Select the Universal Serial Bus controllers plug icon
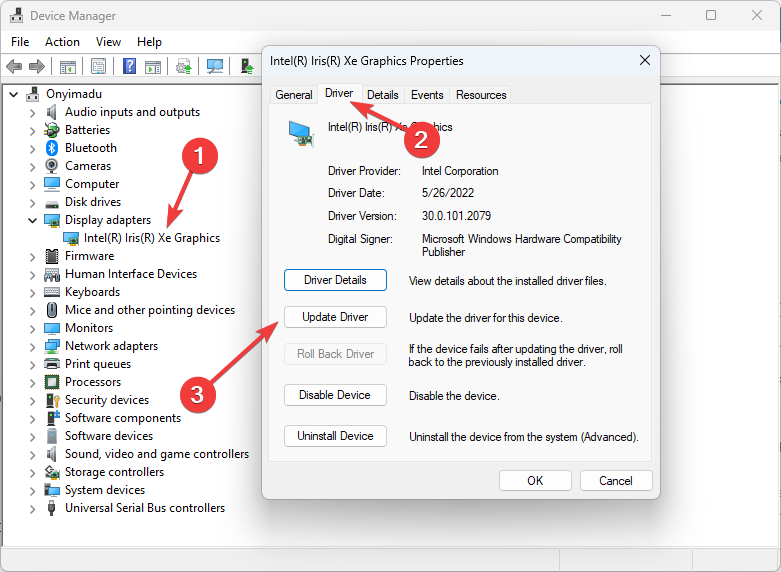 [x=51, y=508]
